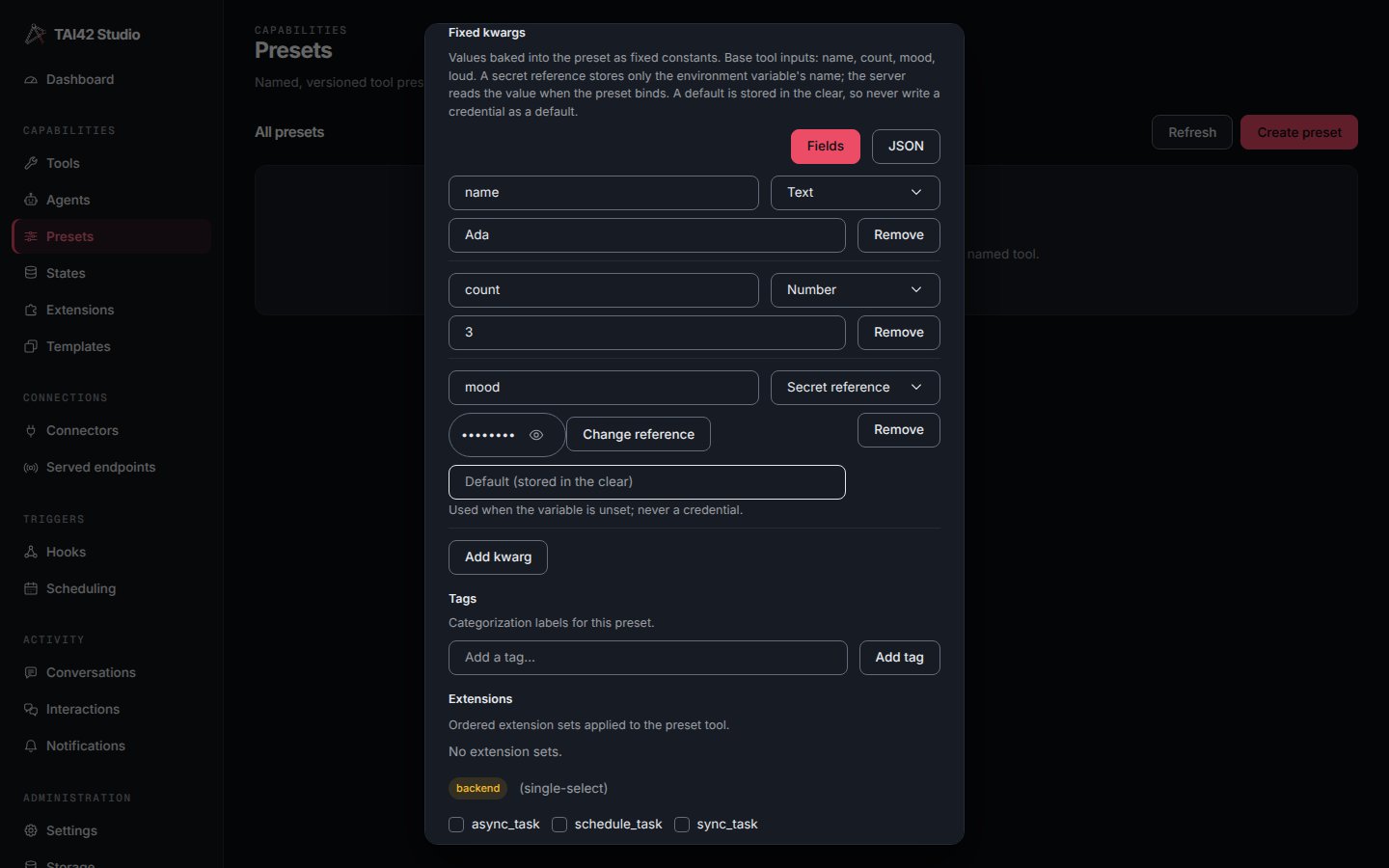Viewport: 1389px width, 868px height.
Task: Focus the count key input field
Action: [604, 290]
